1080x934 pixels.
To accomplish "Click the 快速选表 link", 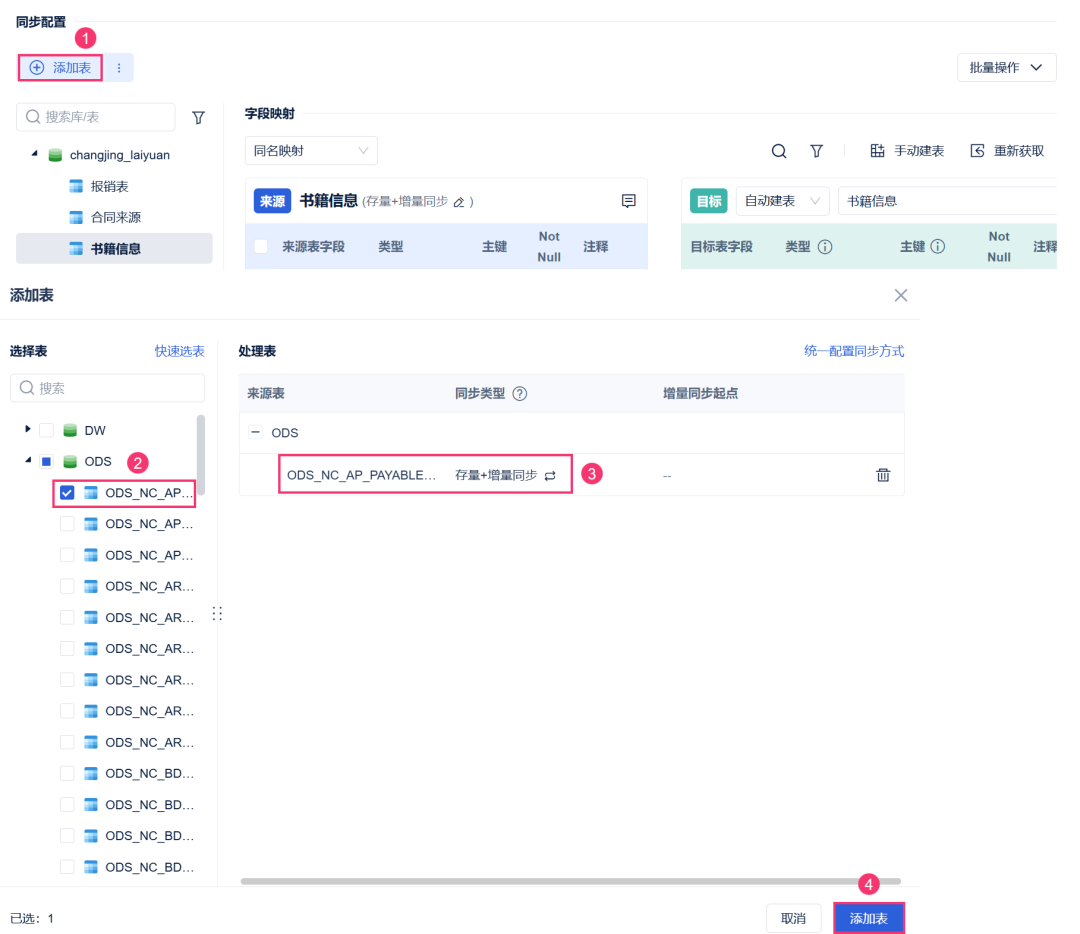I will pyautogui.click(x=179, y=351).
